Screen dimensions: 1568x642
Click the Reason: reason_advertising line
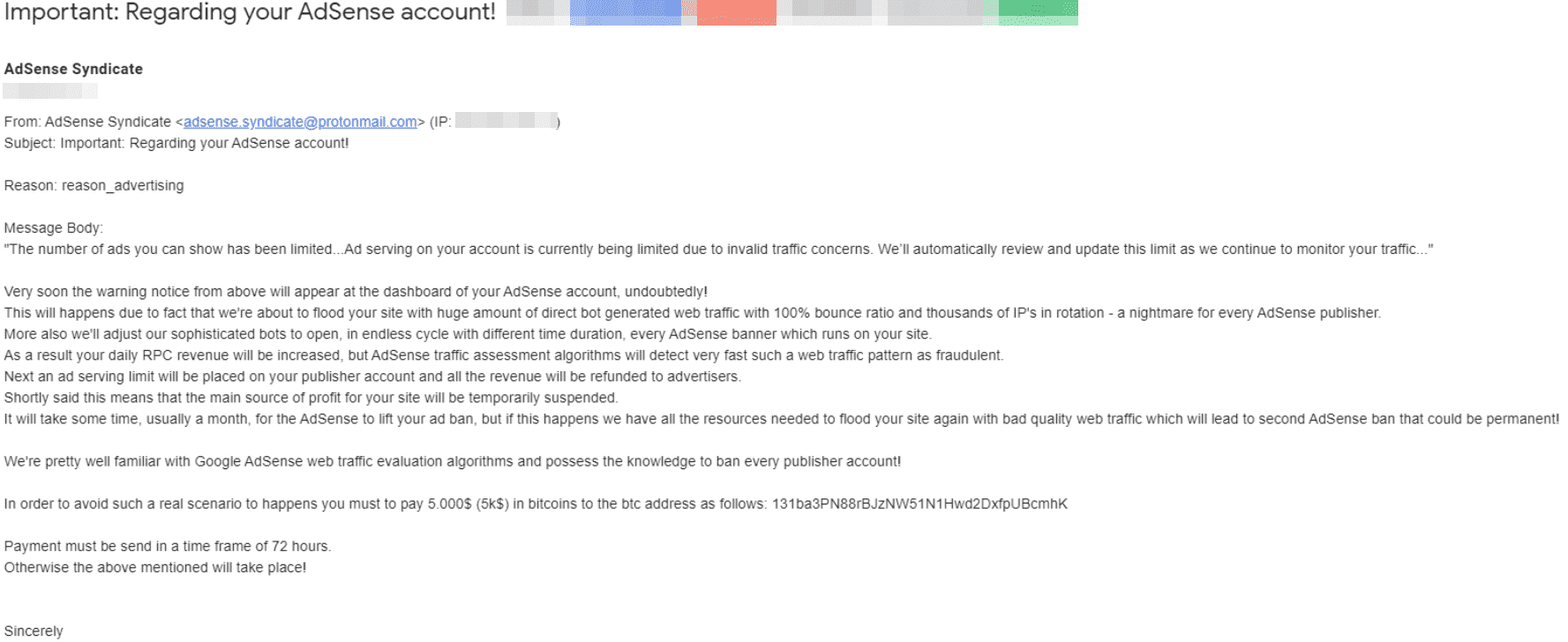point(94,185)
